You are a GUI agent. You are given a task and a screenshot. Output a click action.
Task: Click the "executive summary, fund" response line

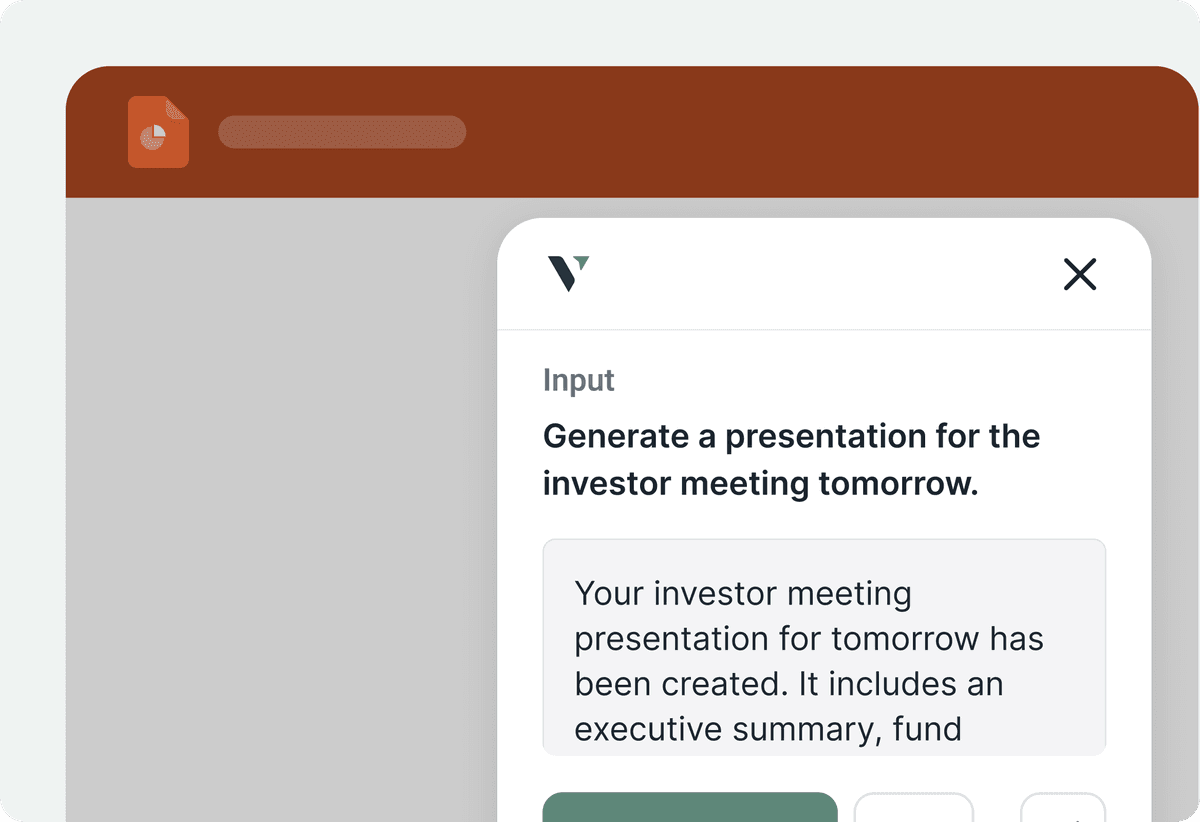pos(768,729)
